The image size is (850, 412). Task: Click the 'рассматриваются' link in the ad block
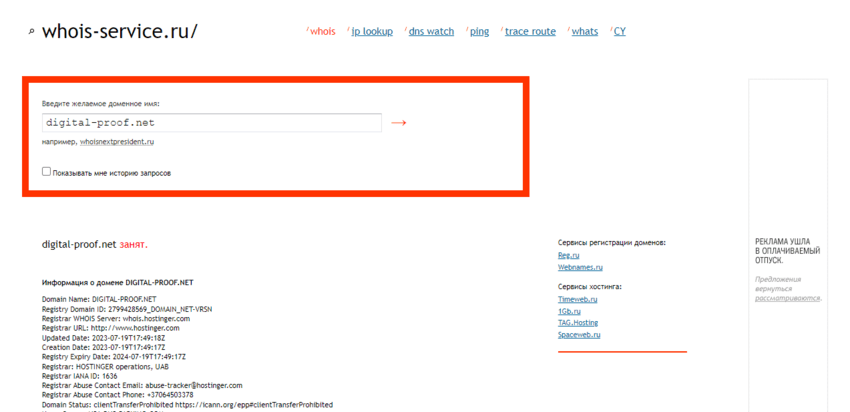[787, 298]
